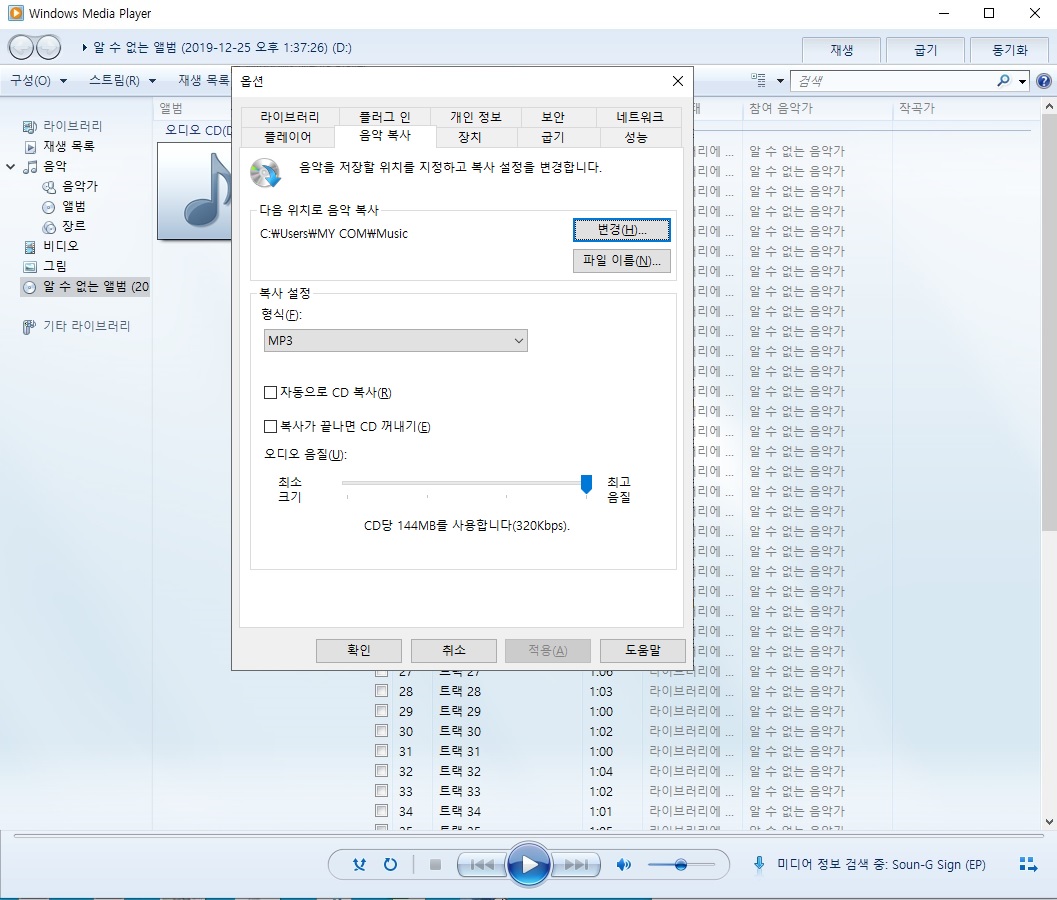Toggle shuffle playback
This screenshot has height=900, width=1057.
click(x=359, y=864)
